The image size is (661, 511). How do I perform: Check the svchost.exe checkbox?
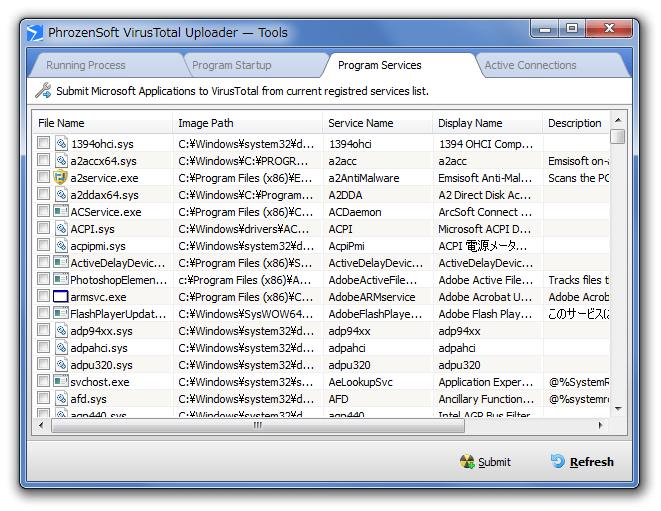[x=43, y=381]
